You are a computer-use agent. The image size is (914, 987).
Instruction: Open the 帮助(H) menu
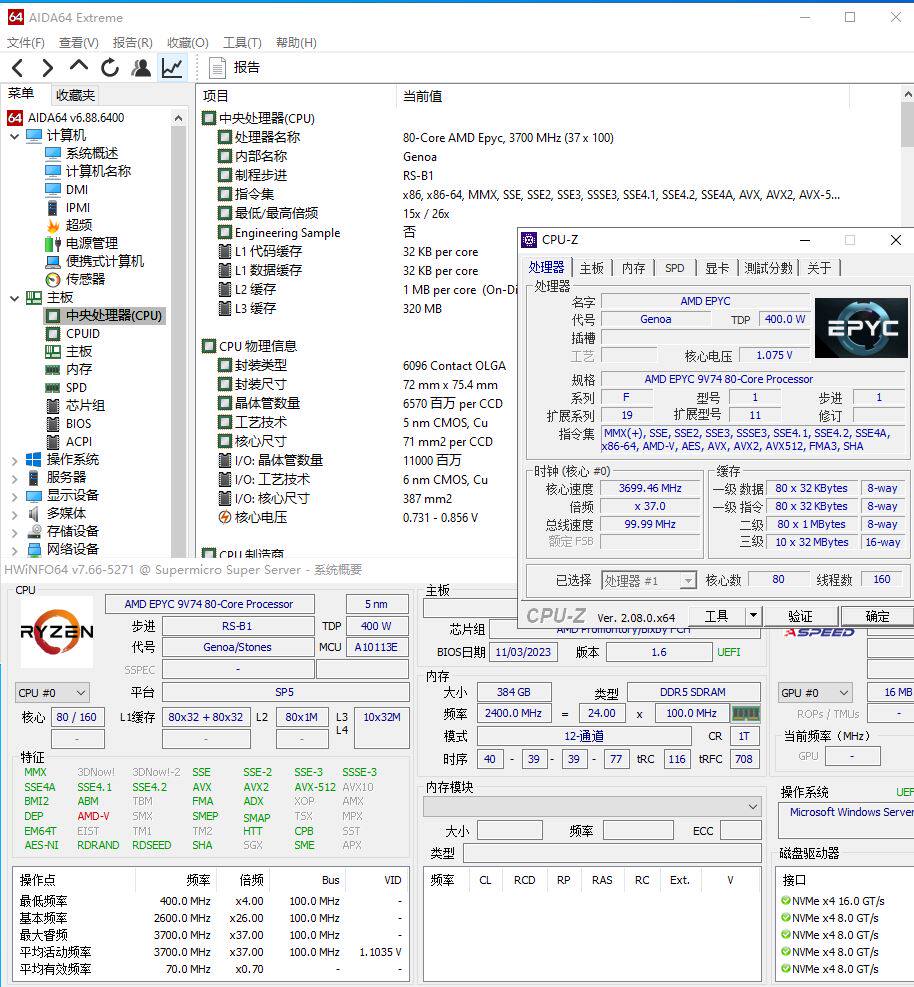(296, 42)
